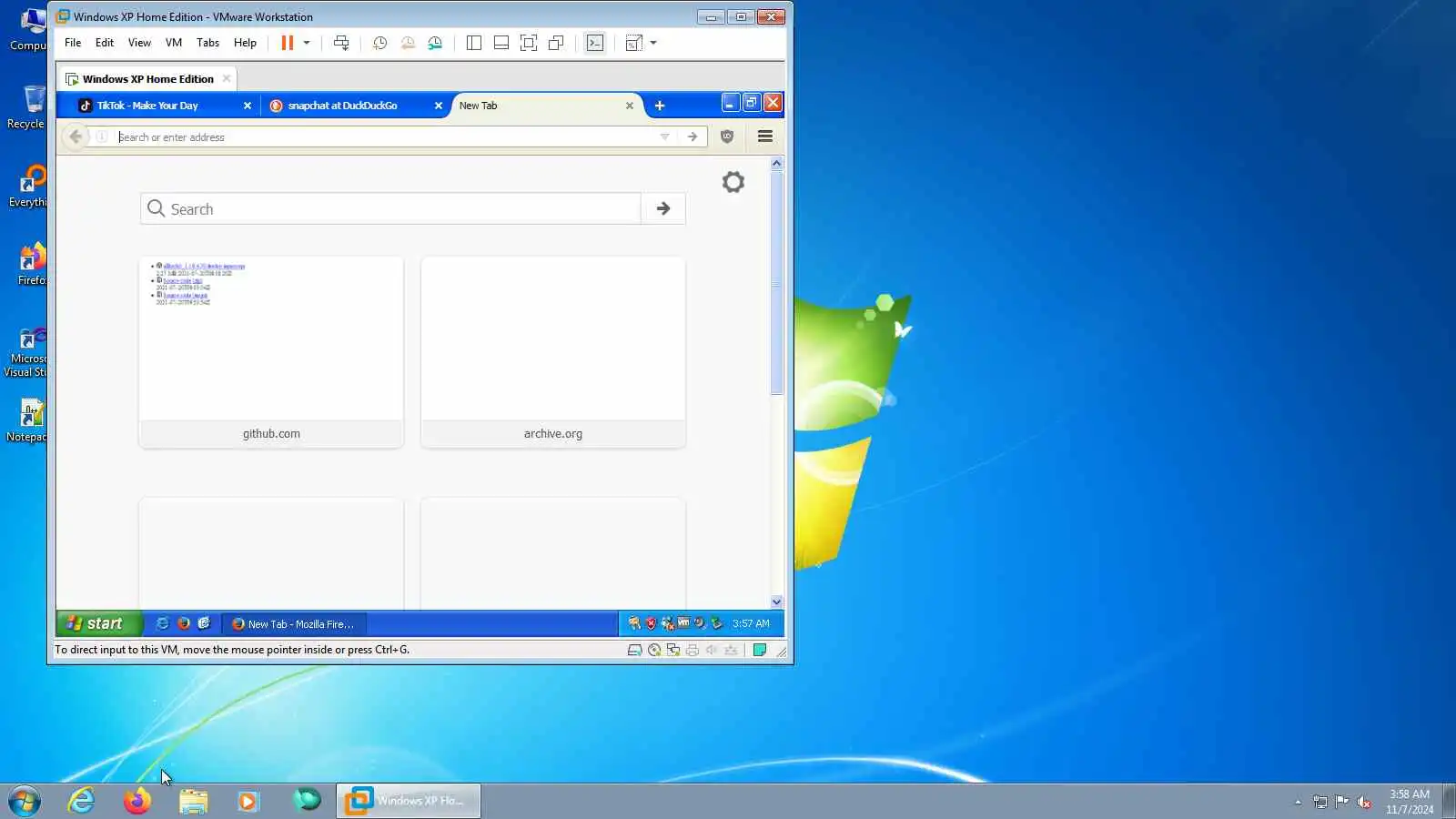This screenshot has height=819, width=1456.
Task: Close the New Tab browser tab
Action: coord(629,106)
